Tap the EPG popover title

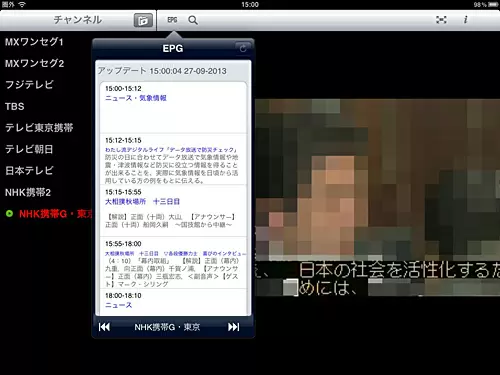[173, 48]
